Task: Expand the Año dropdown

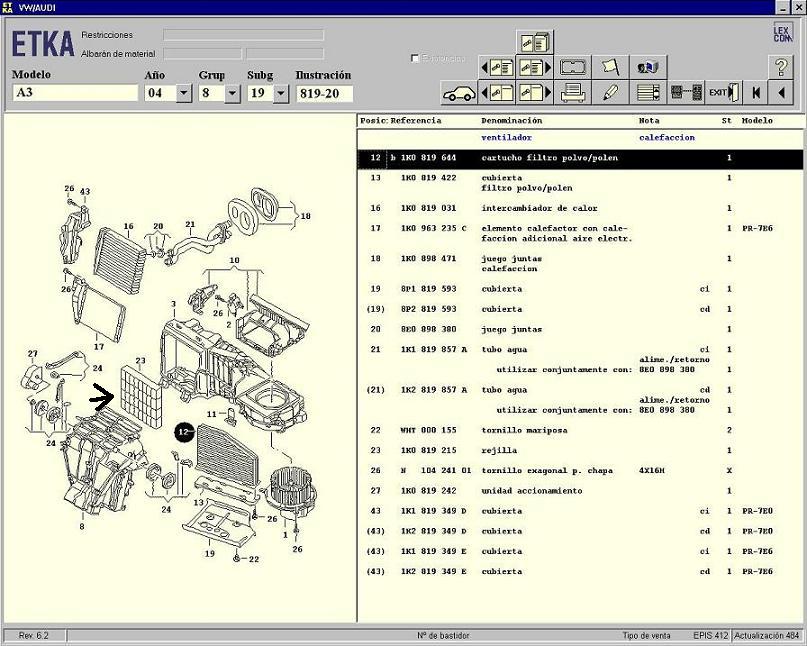Action: click(x=184, y=93)
